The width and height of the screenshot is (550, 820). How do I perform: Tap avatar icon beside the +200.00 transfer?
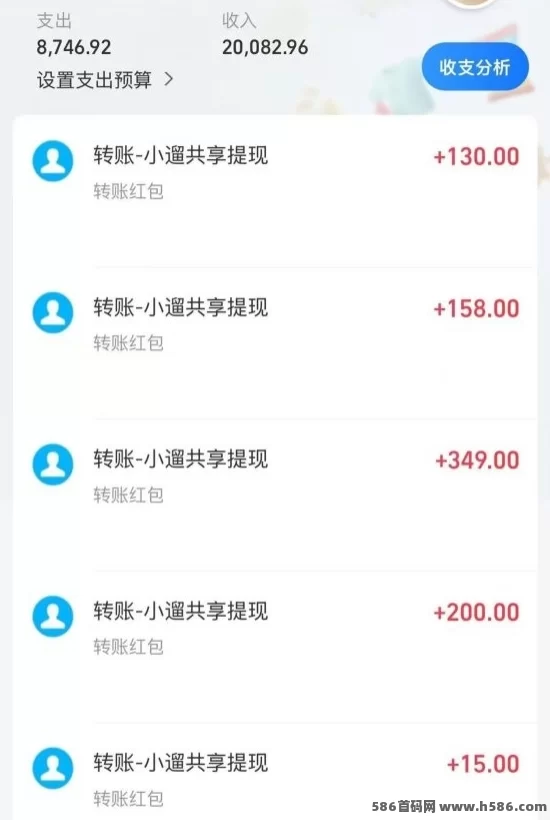(53, 616)
